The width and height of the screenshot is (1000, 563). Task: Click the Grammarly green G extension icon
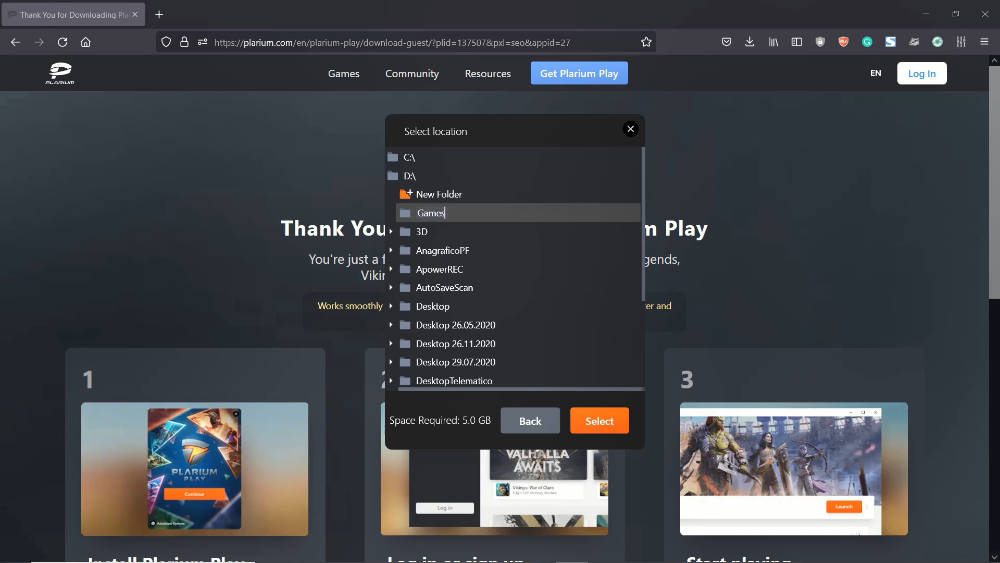[x=867, y=42]
